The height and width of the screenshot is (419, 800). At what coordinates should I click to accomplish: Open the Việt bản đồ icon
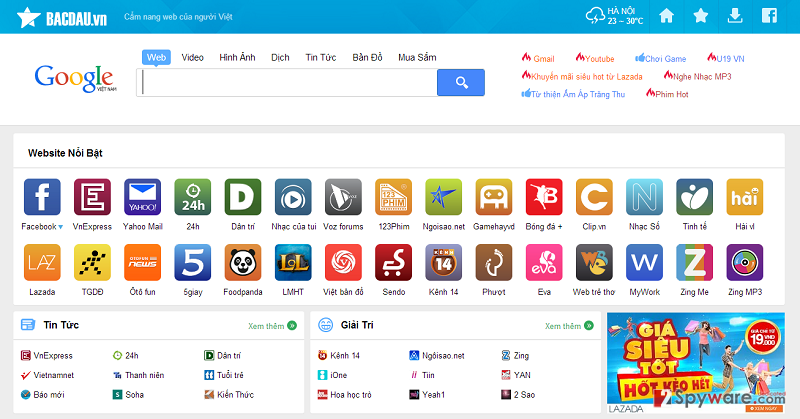coord(343,262)
